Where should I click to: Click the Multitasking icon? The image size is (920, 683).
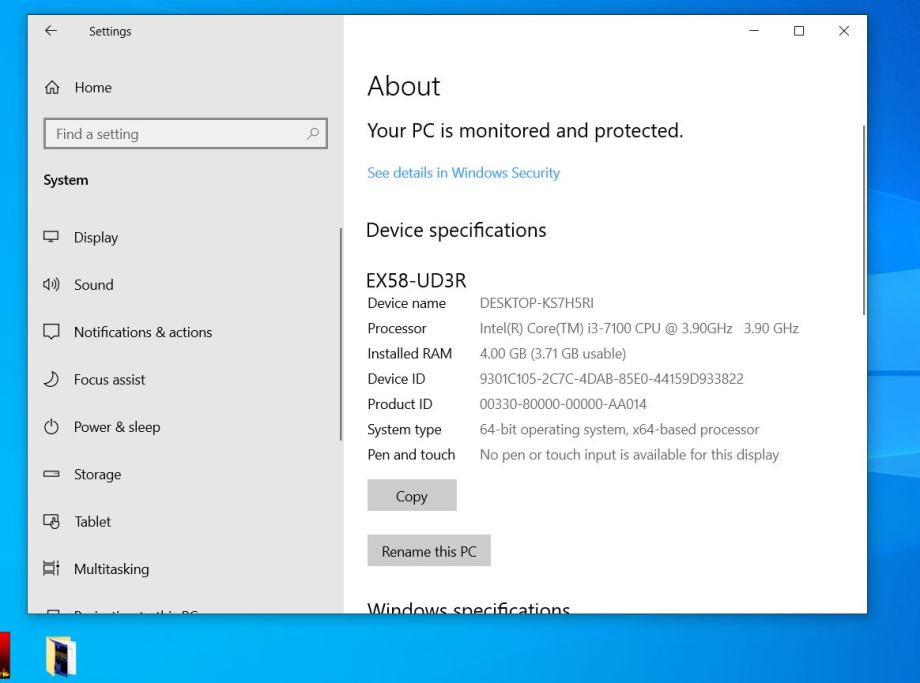pyautogui.click(x=51, y=570)
